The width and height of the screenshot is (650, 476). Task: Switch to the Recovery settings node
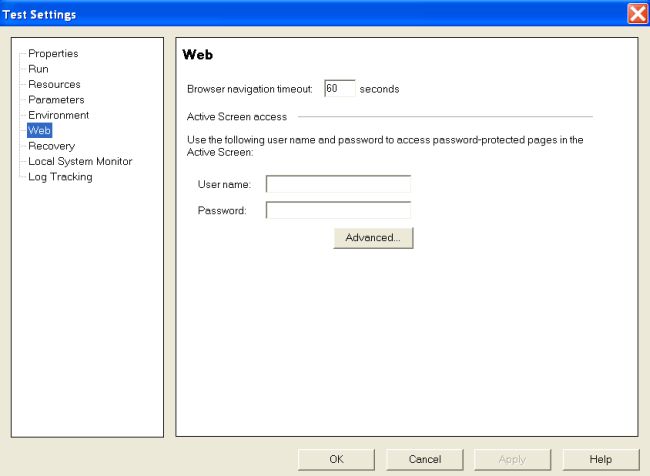51,146
